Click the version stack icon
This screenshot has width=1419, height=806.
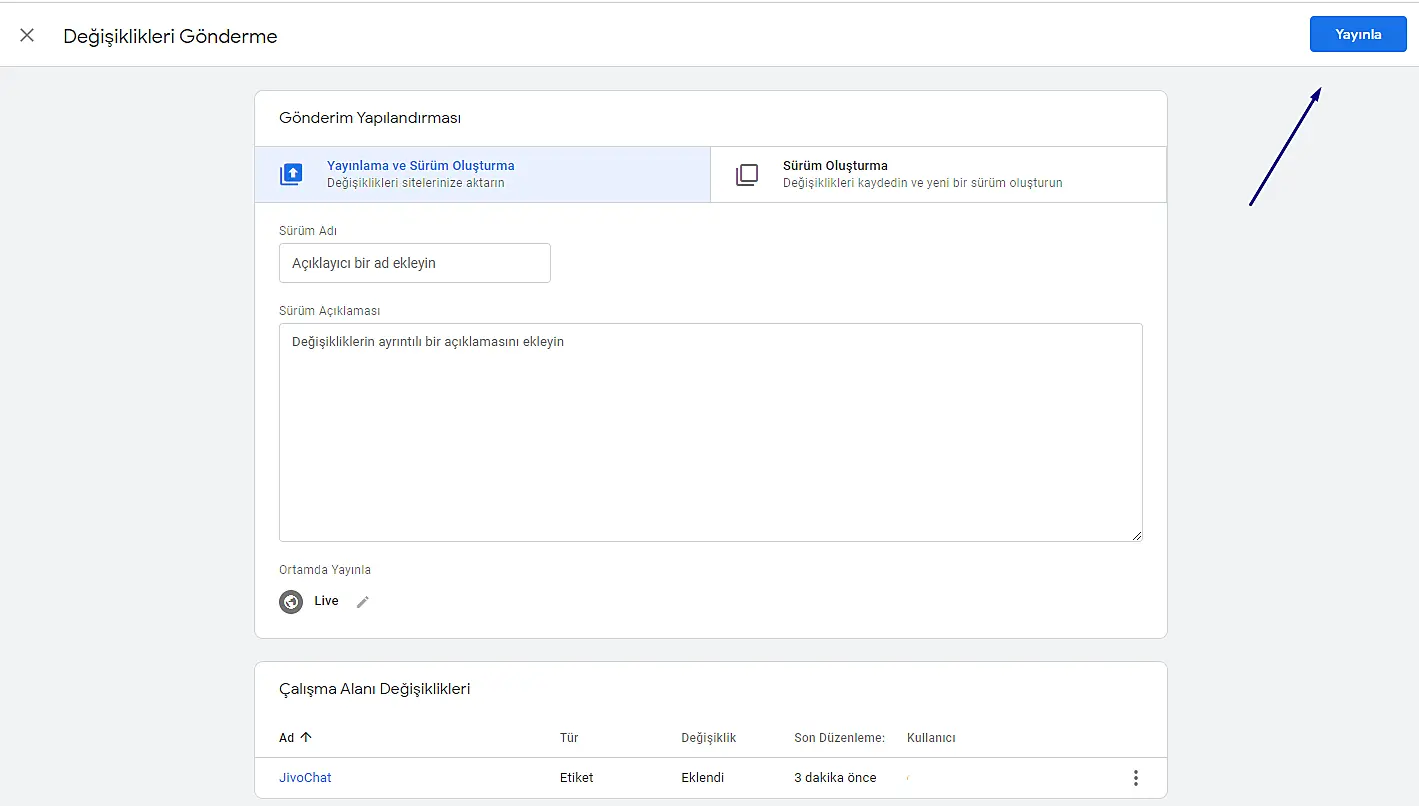click(x=747, y=175)
